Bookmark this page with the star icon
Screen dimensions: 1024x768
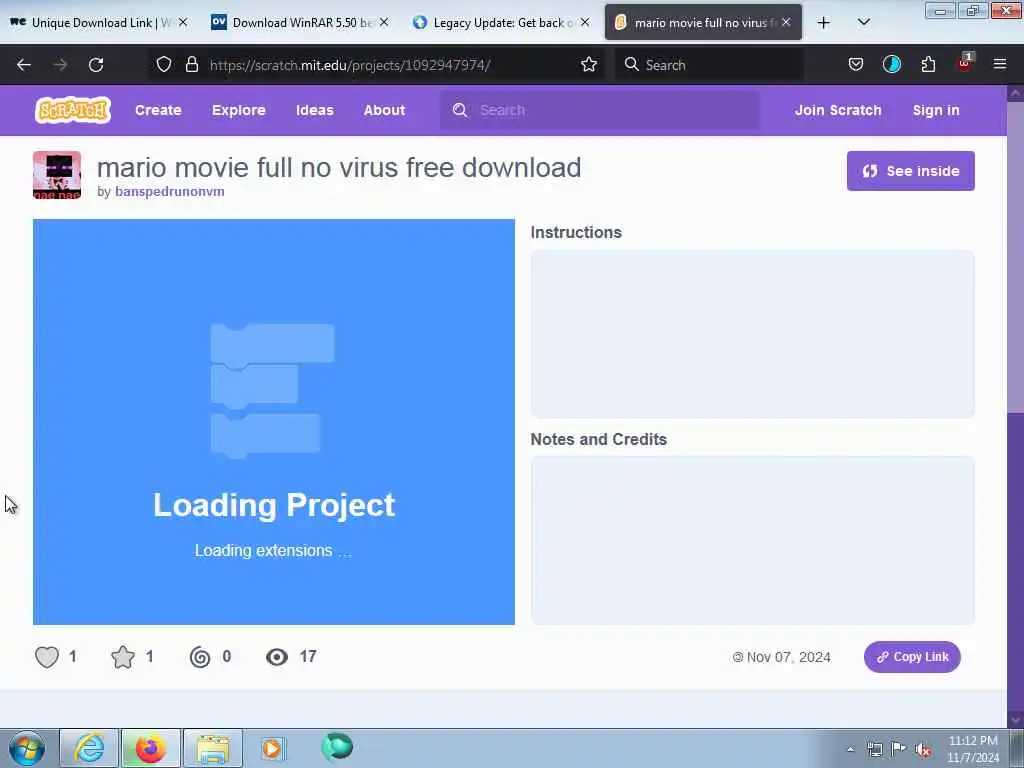[589, 64]
